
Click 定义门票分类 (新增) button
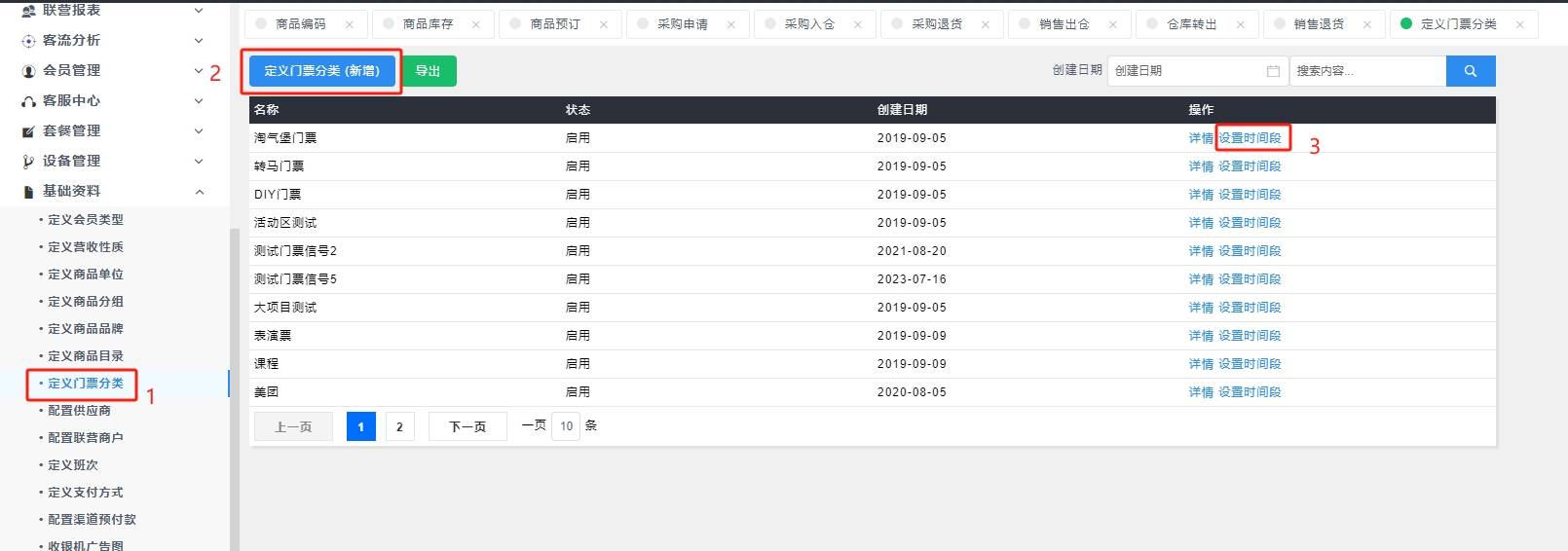321,71
